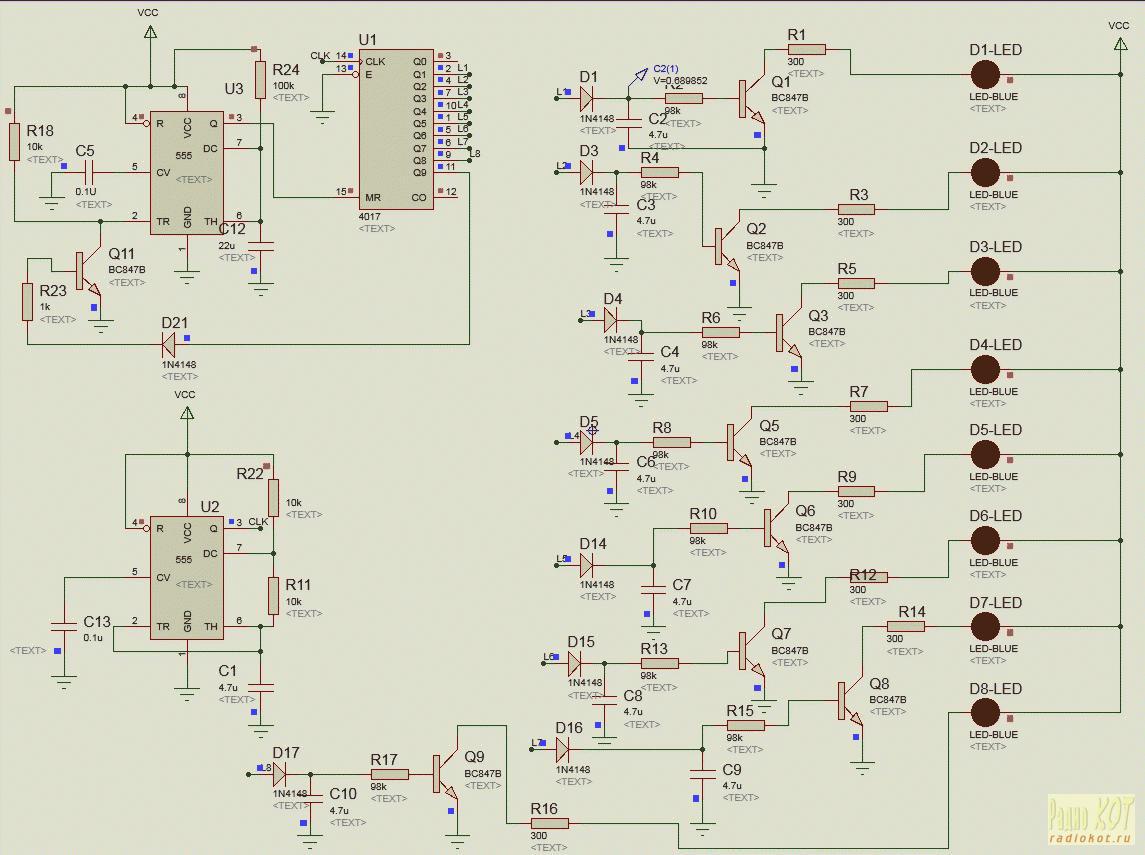Select the D4-LED blue LED symbol
The width and height of the screenshot is (1145, 855).
tap(985, 370)
